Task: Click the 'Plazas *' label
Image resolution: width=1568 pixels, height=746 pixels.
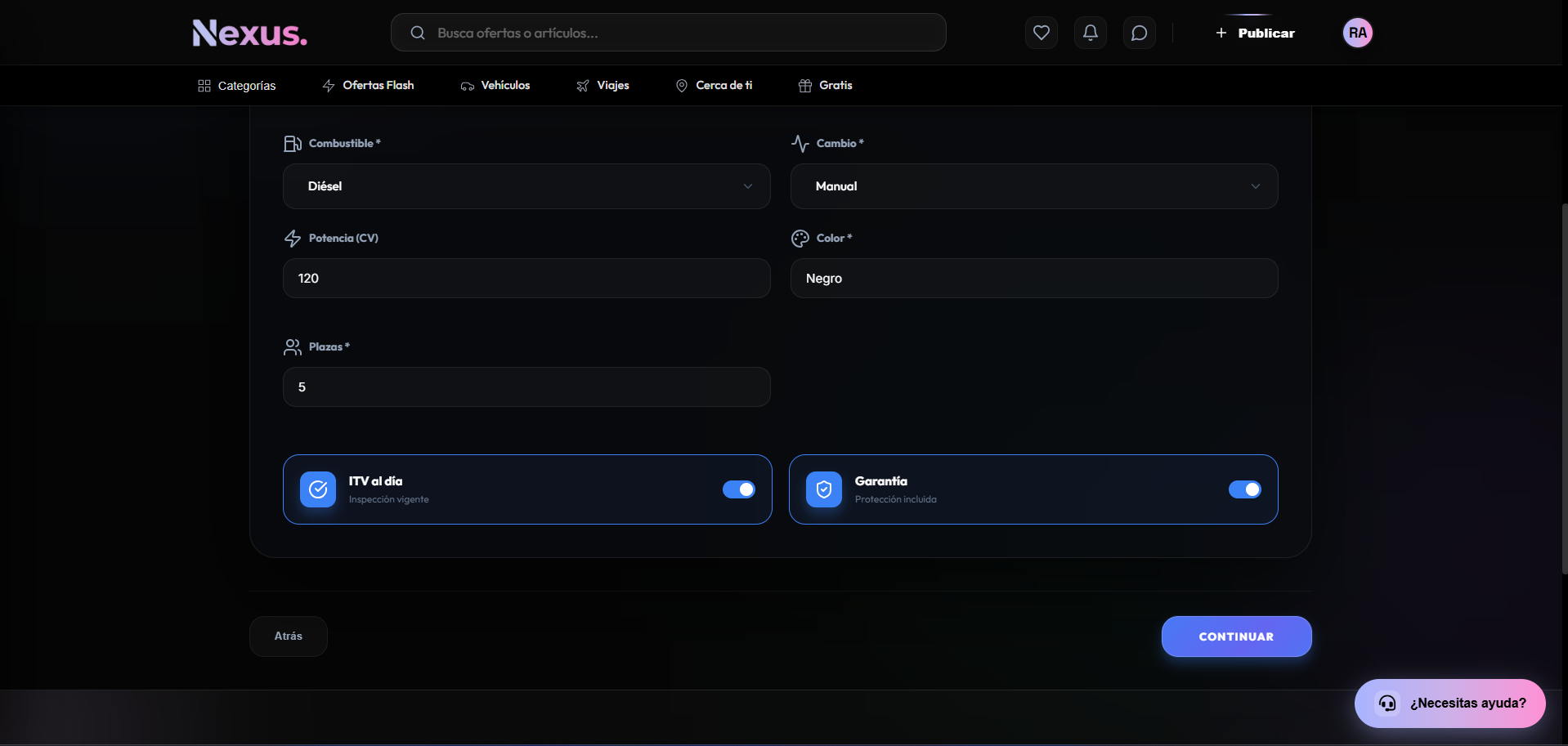Action: pyautogui.click(x=329, y=347)
